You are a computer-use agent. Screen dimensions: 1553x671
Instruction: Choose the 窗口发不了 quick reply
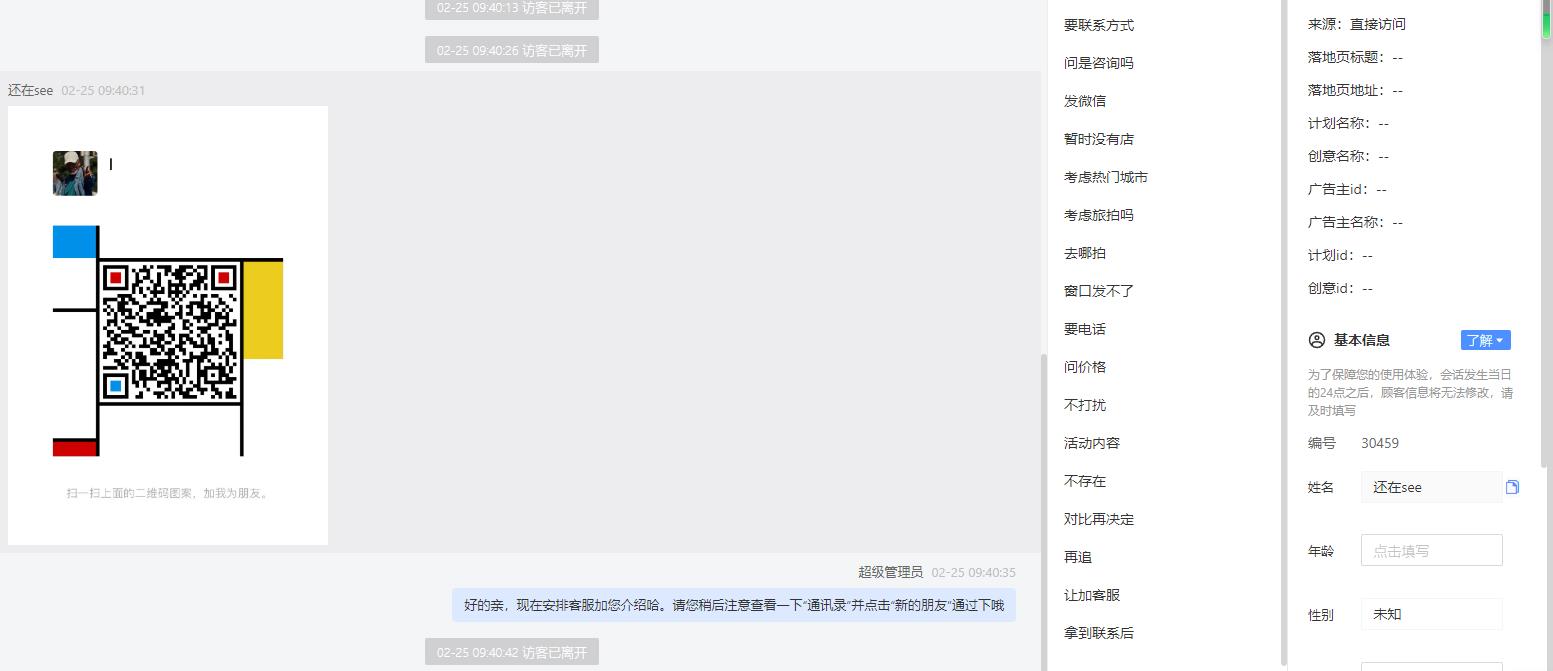click(1099, 291)
